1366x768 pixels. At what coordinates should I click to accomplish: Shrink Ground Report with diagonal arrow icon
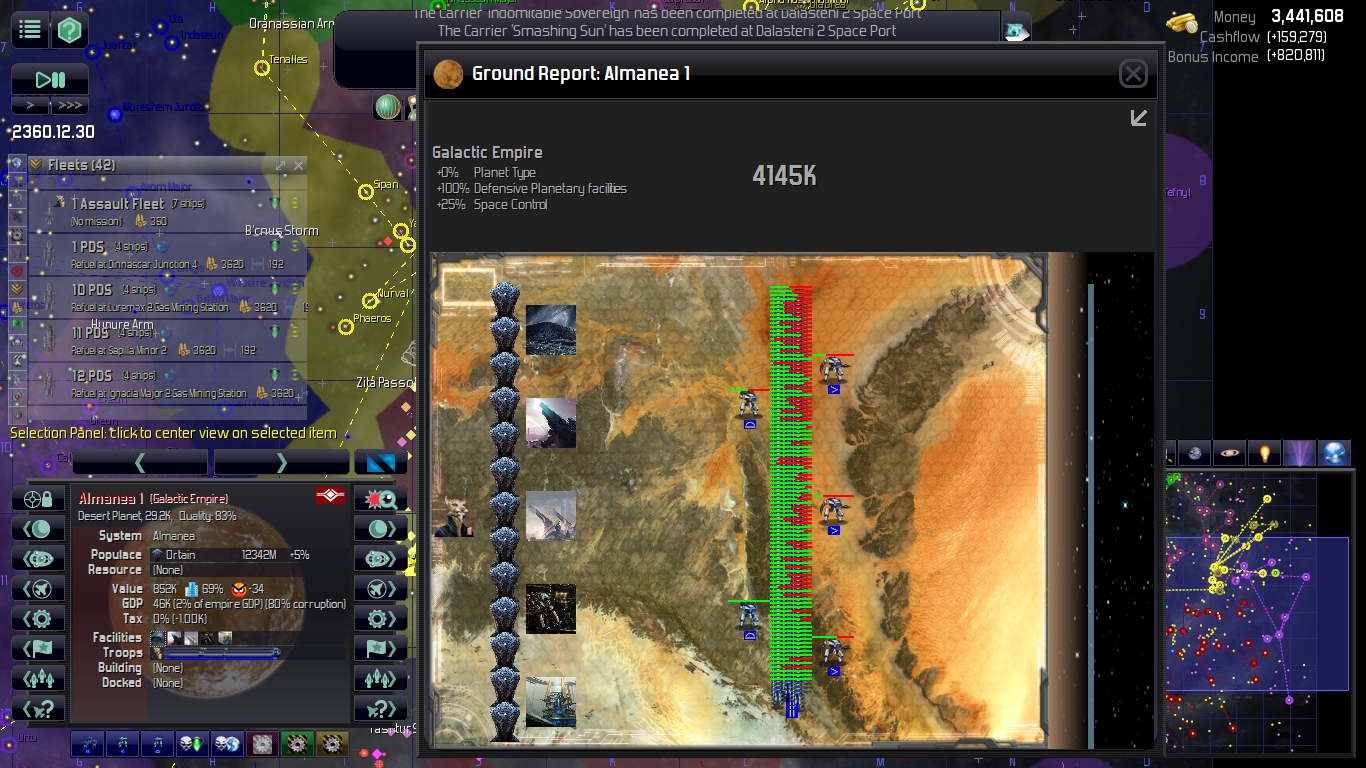point(1138,119)
